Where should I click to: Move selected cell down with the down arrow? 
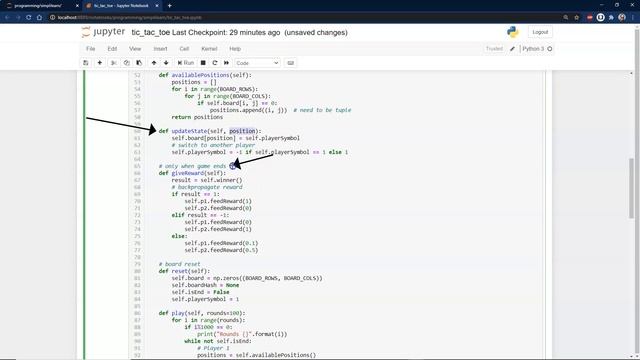point(166,63)
